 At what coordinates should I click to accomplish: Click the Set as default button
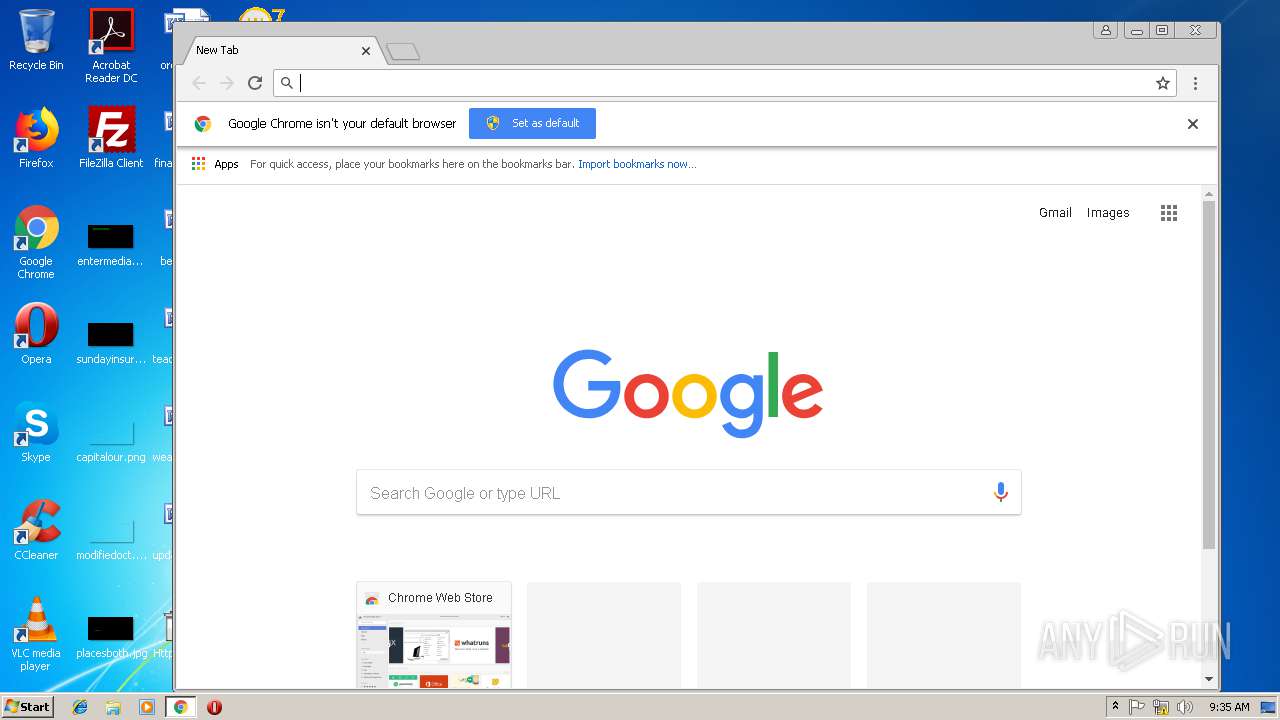532,123
